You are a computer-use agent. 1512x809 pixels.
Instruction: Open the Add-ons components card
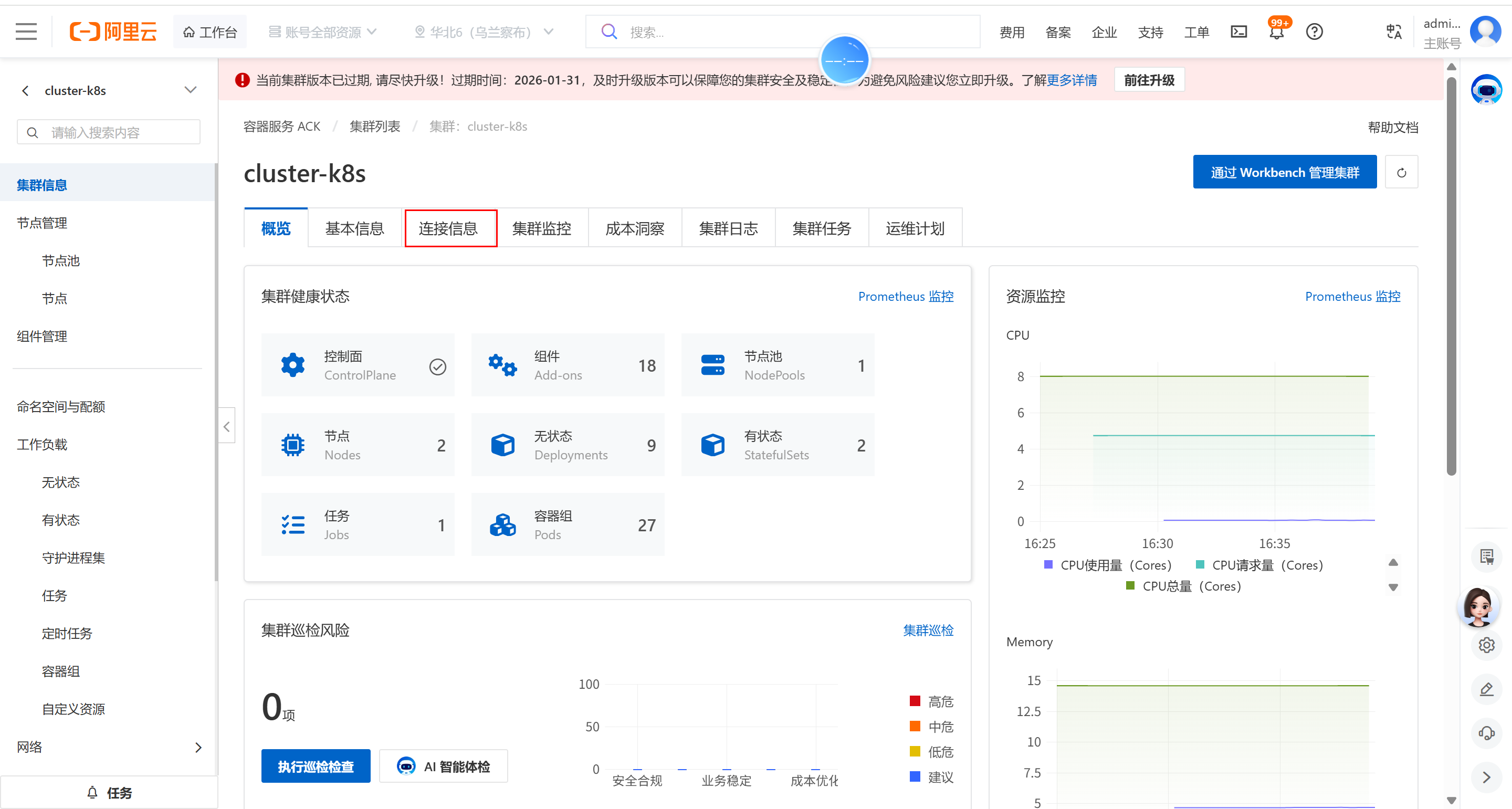(x=568, y=365)
